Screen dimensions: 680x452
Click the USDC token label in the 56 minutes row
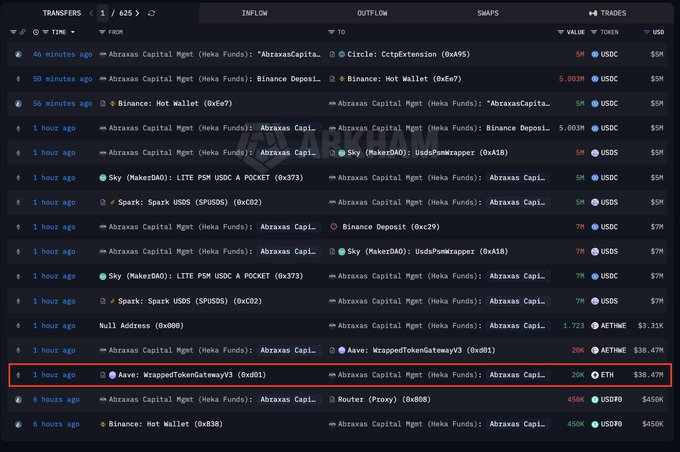609,104
